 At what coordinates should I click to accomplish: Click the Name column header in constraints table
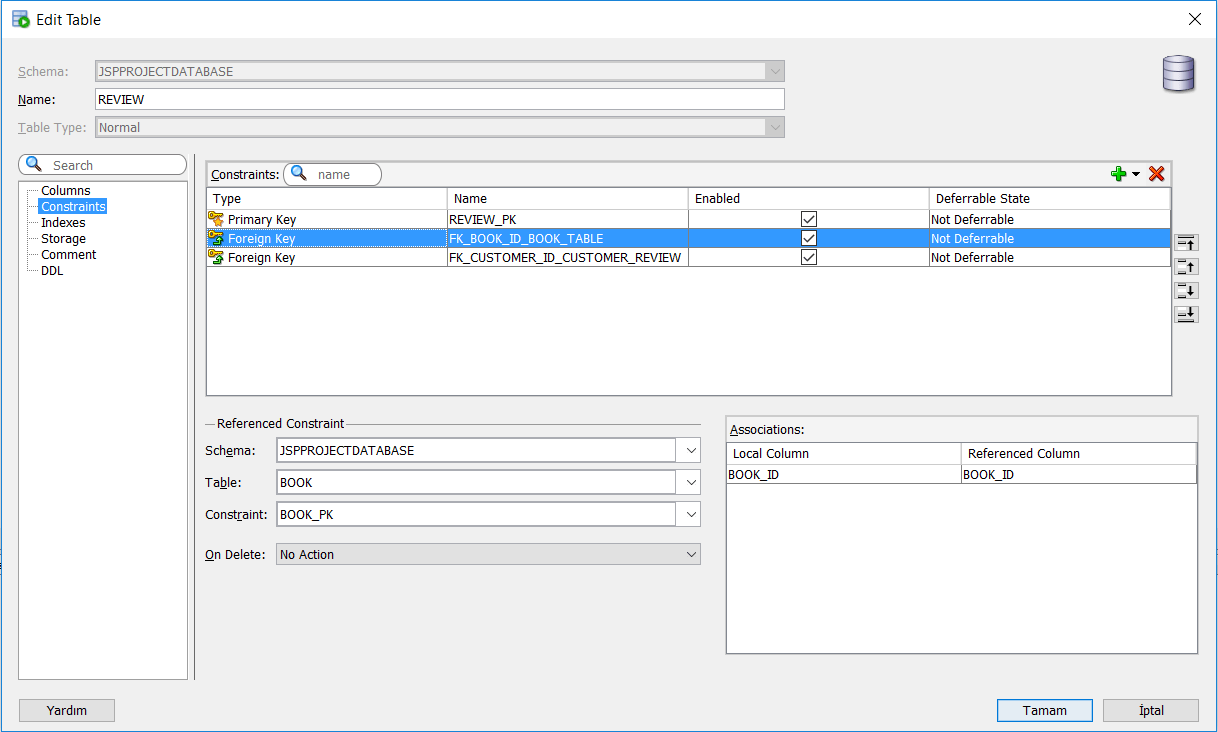point(568,198)
